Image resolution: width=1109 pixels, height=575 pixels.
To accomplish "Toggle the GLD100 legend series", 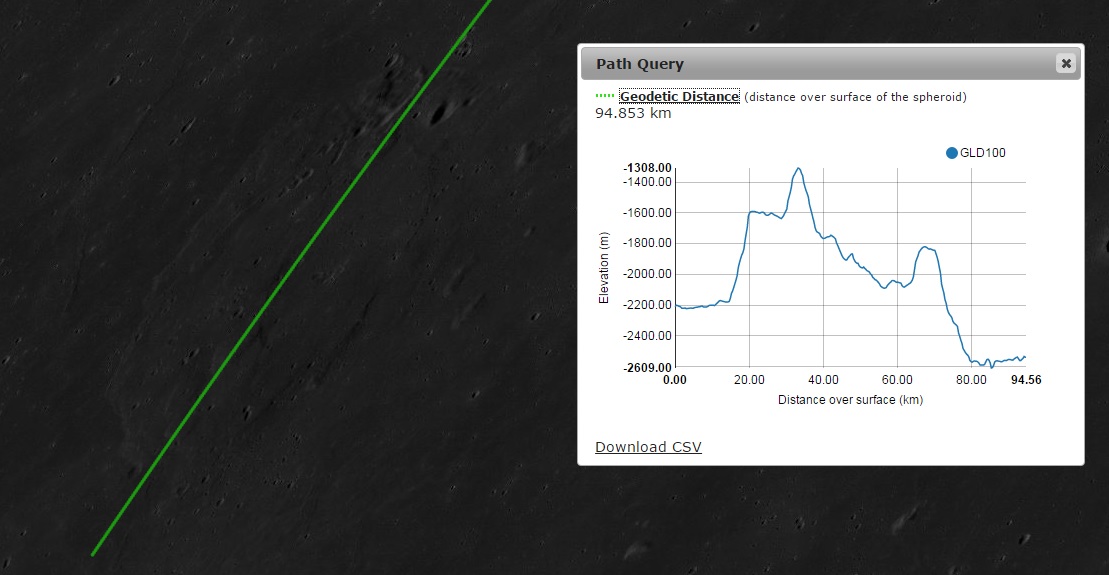I will pos(975,153).
